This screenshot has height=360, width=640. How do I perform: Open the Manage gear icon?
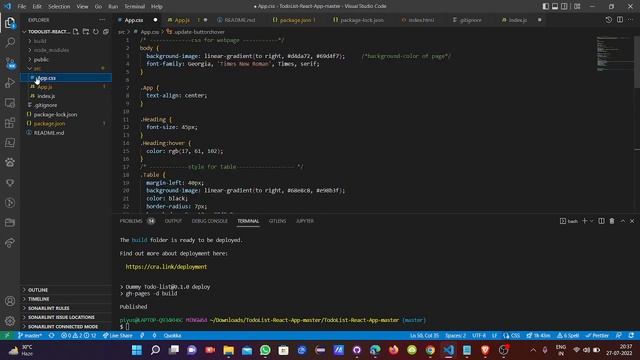point(10,321)
